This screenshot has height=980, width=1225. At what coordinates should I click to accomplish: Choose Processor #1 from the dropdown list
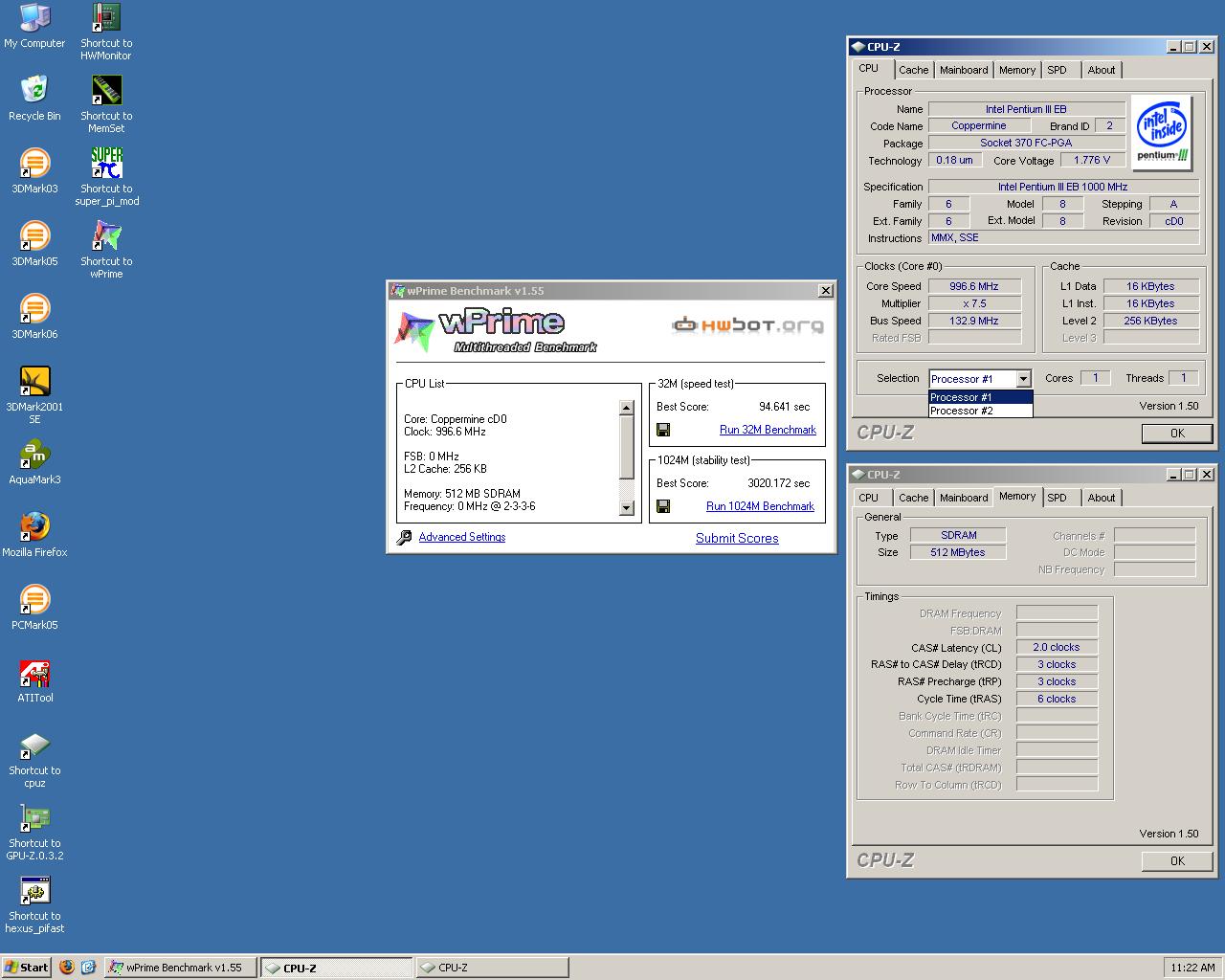[x=981, y=397]
